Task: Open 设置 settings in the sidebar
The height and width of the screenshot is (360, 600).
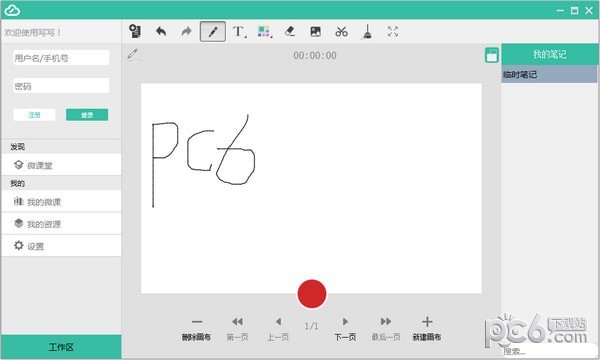Action: (61, 246)
